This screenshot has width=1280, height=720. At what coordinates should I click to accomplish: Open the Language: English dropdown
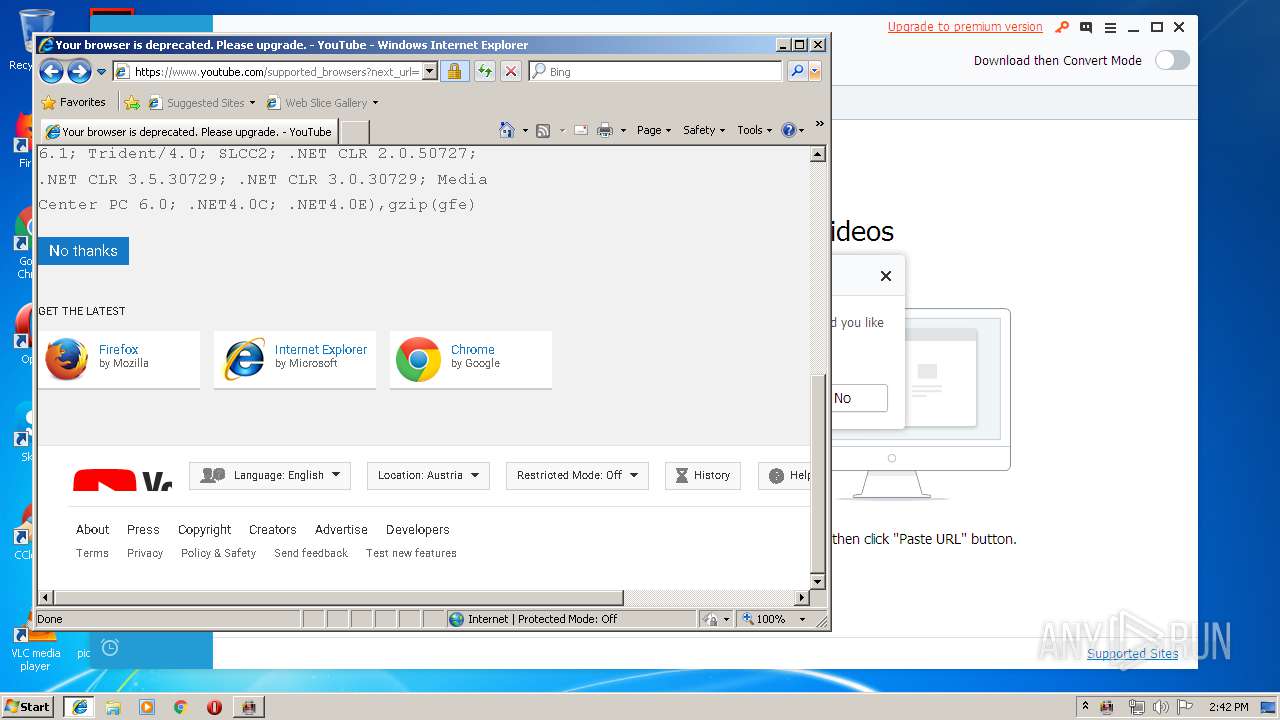pyautogui.click(x=270, y=475)
